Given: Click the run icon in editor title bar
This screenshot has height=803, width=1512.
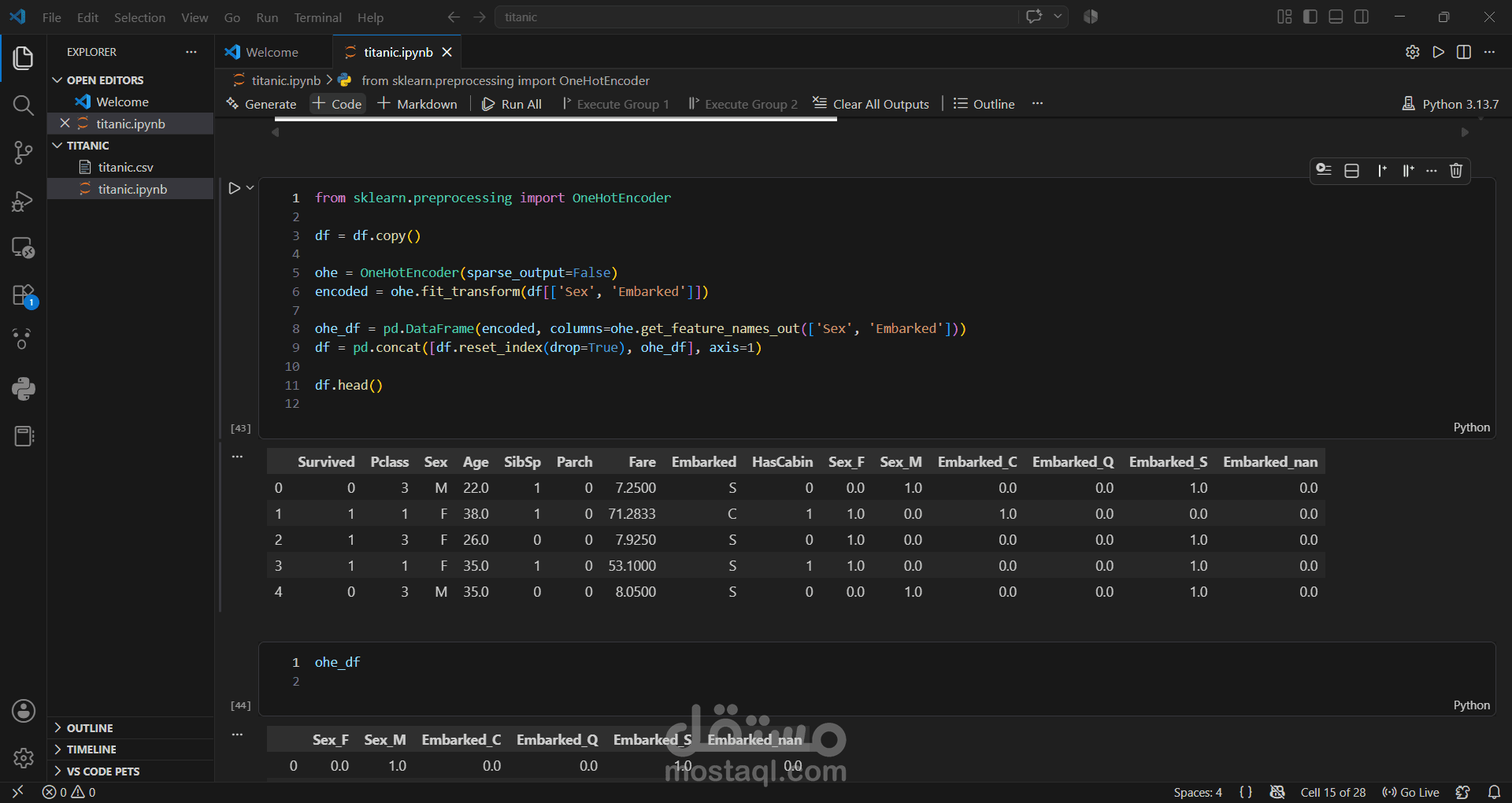Looking at the screenshot, I should click(1439, 52).
